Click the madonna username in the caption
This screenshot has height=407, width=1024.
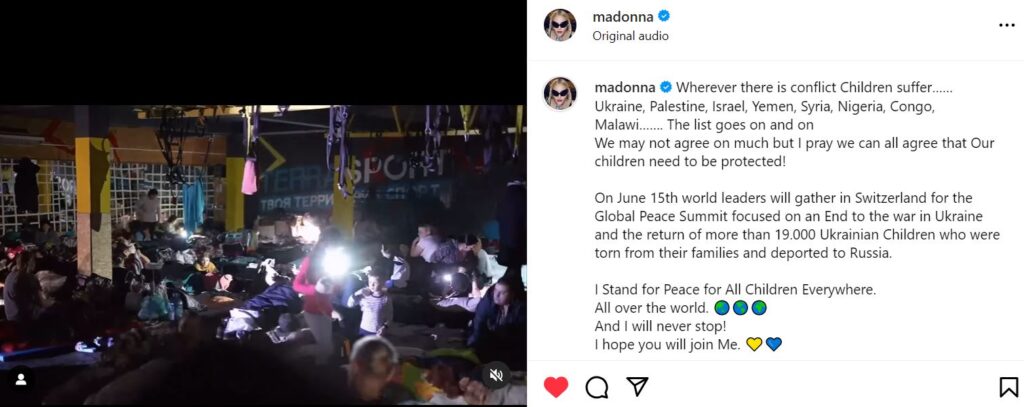(624, 87)
